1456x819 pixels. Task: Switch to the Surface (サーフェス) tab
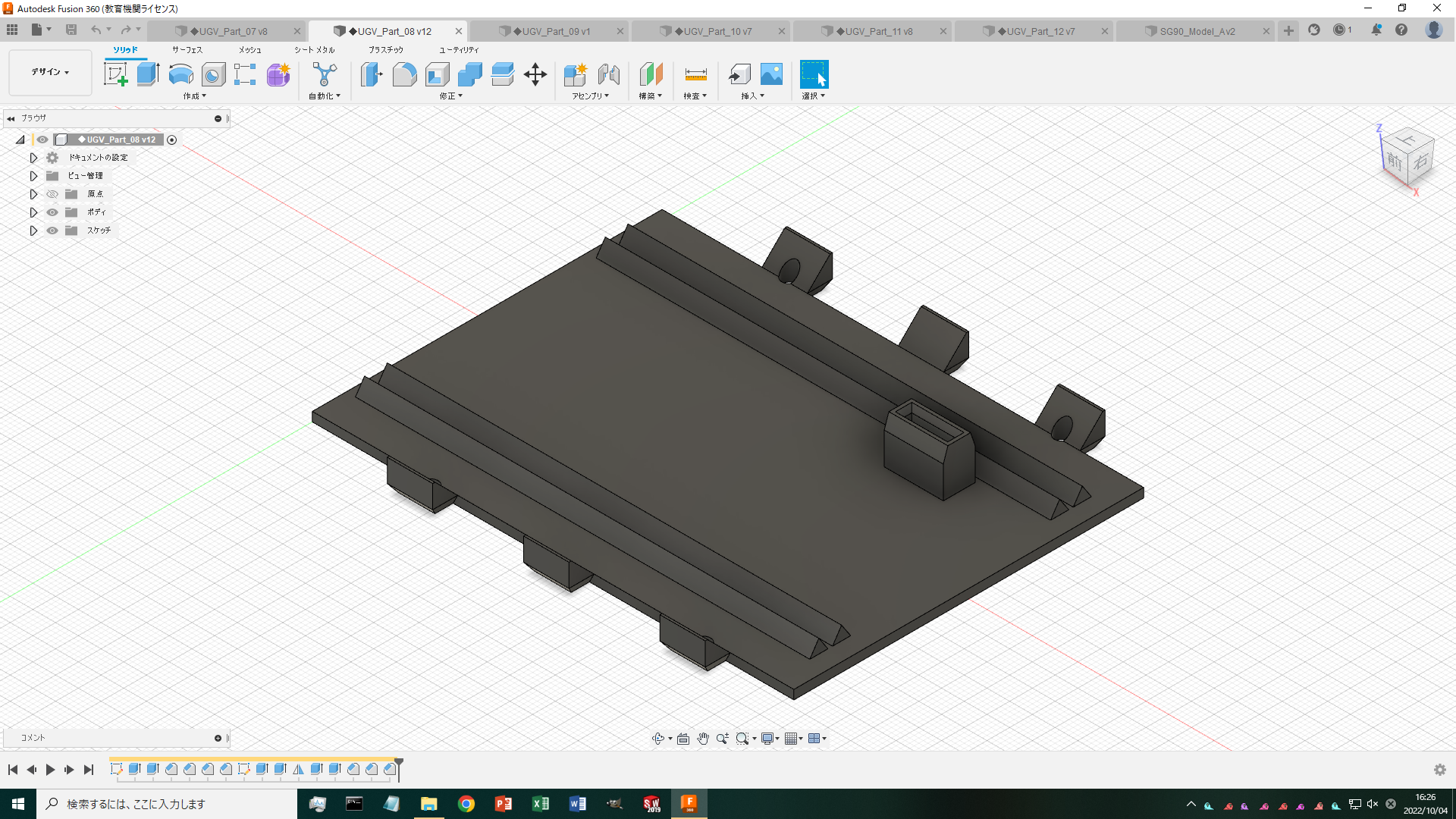click(187, 50)
